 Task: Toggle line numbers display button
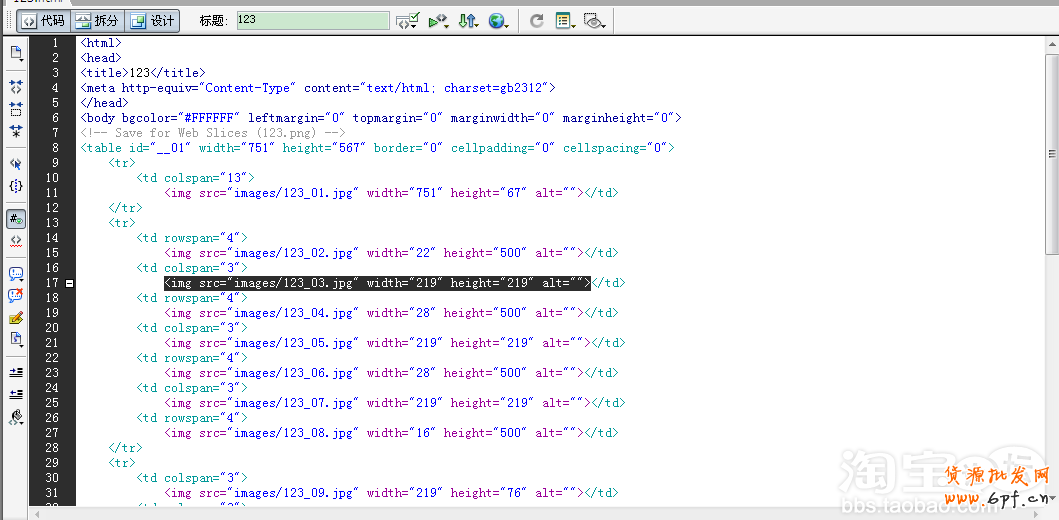(x=16, y=218)
